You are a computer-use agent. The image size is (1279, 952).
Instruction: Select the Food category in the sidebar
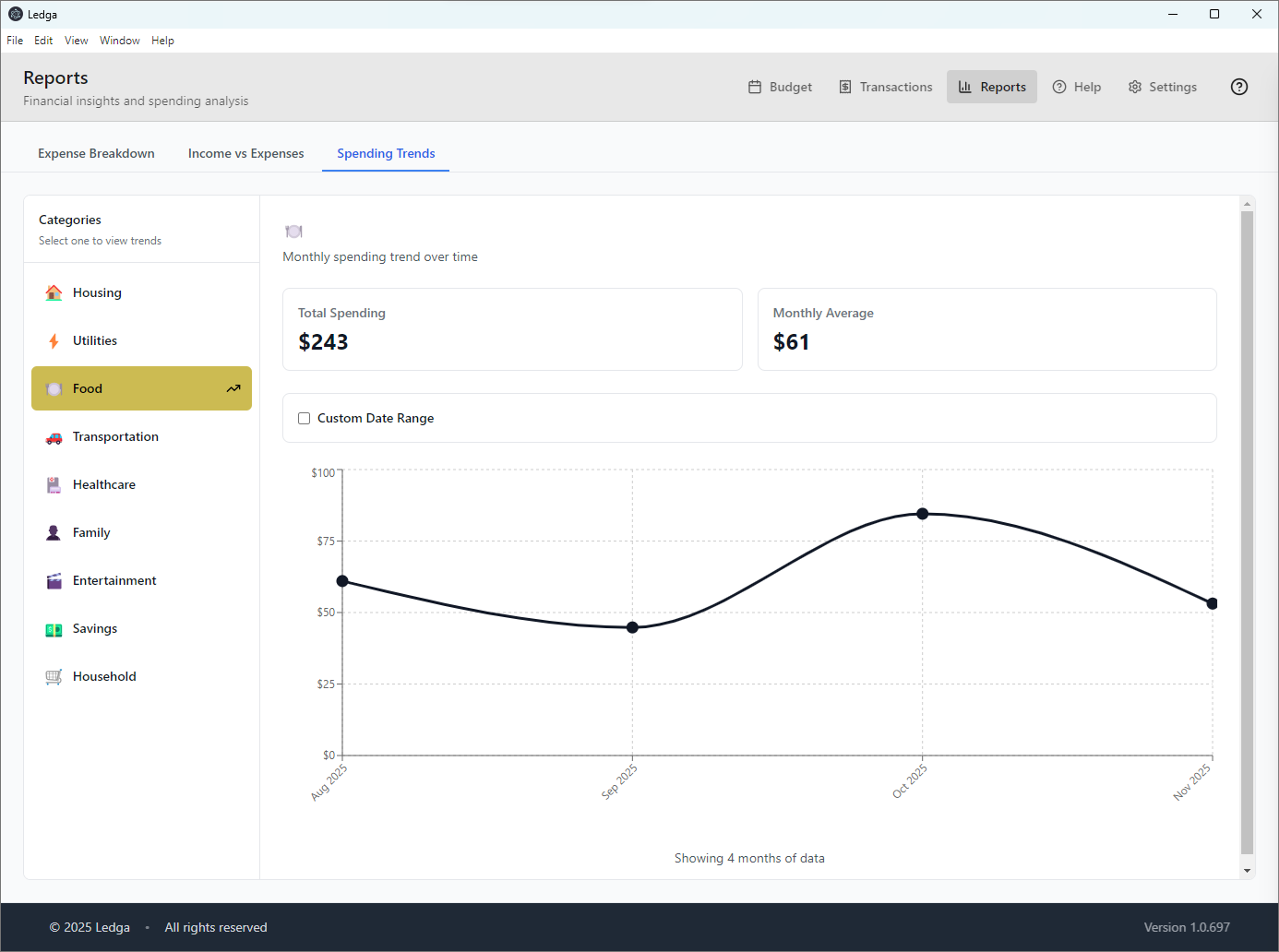(x=141, y=388)
